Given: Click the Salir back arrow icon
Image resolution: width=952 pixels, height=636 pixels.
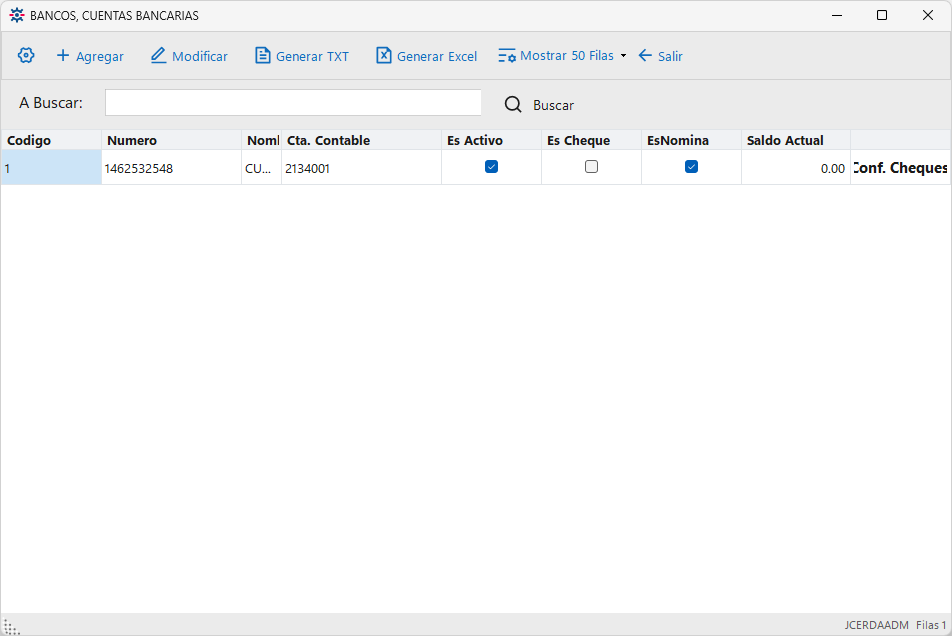Looking at the screenshot, I should tap(645, 56).
